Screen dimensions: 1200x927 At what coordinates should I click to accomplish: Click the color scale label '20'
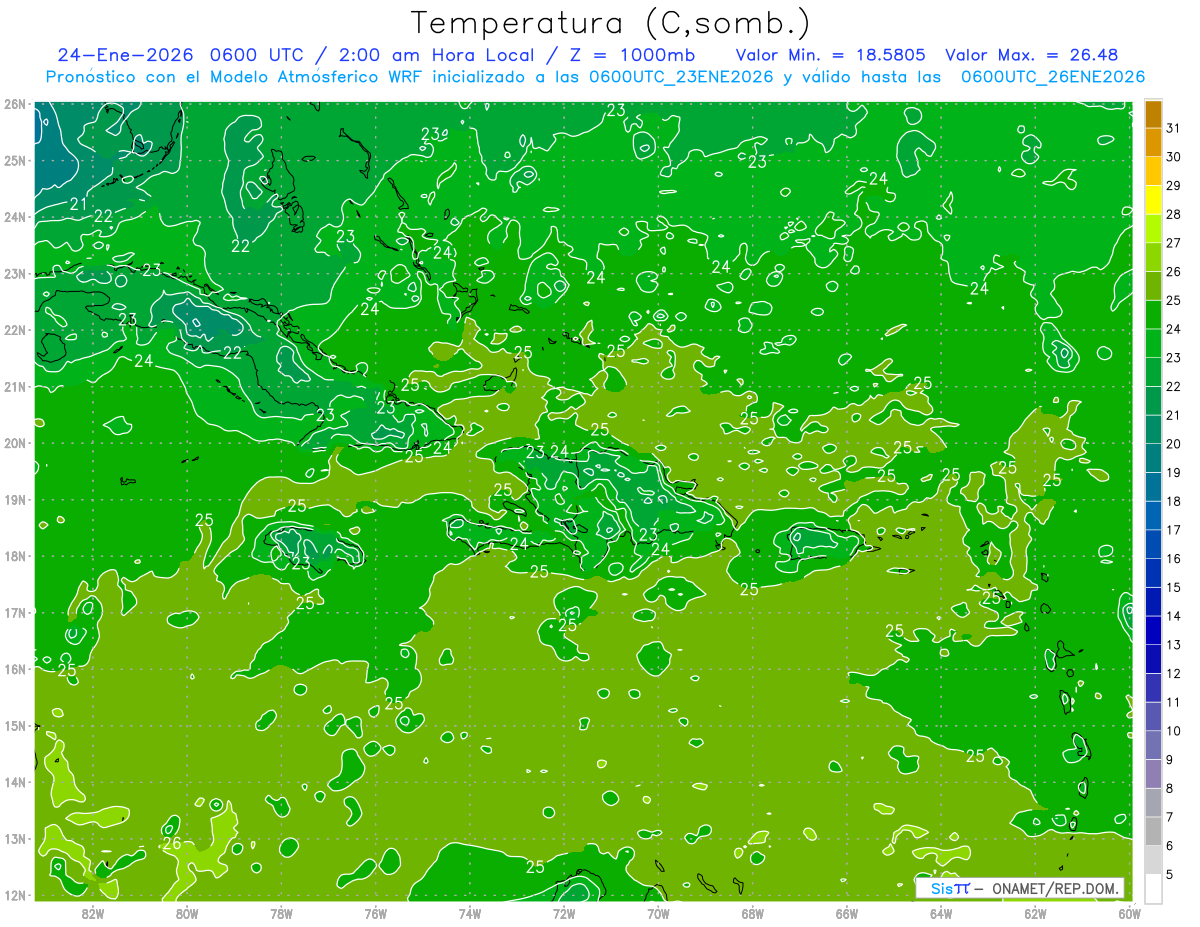coord(1173,444)
